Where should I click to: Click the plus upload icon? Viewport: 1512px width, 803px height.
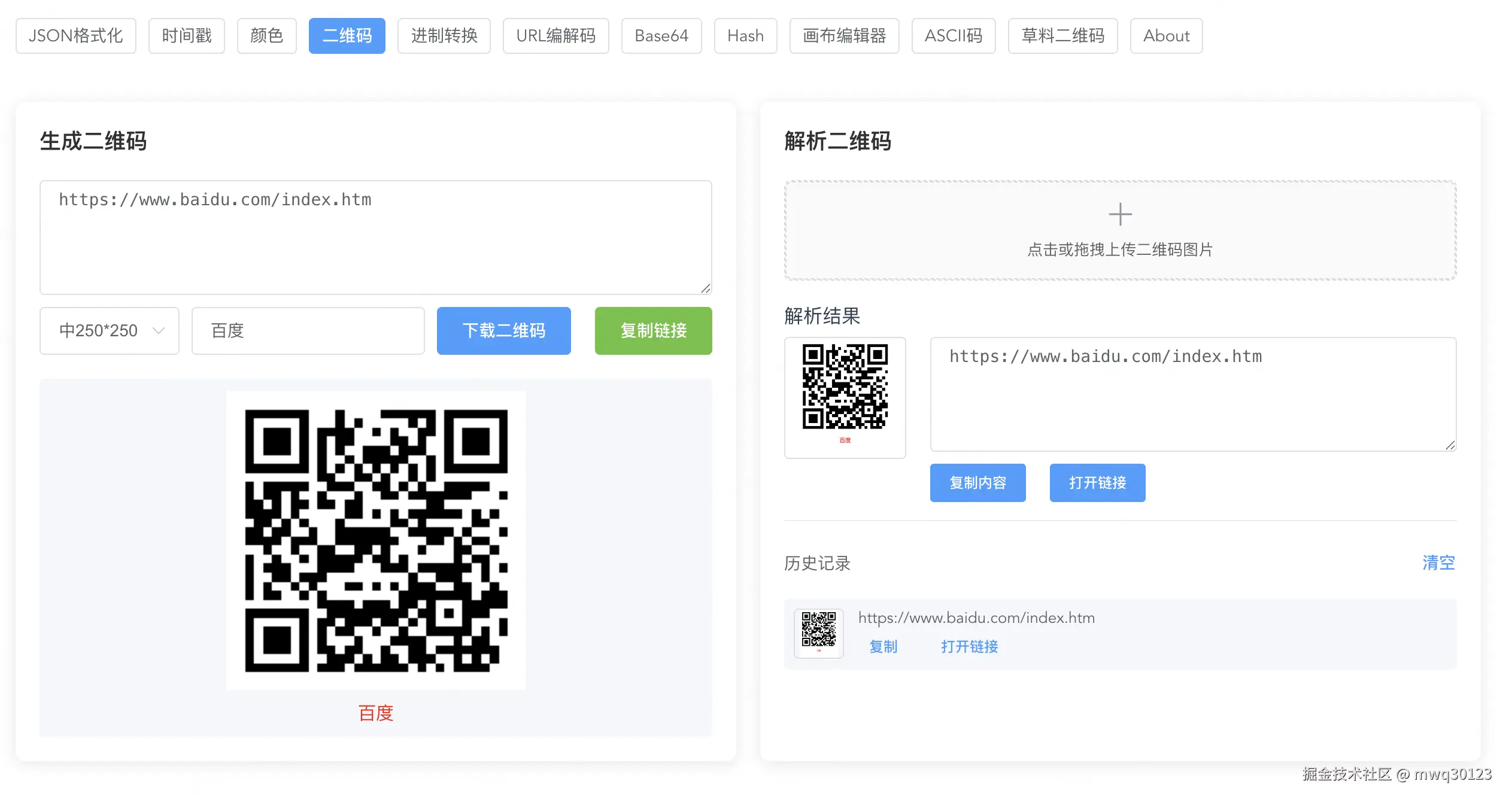(x=1121, y=214)
